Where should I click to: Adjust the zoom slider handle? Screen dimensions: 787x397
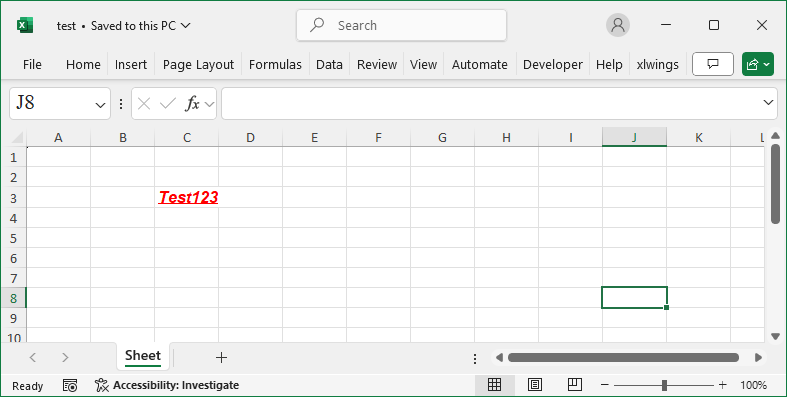[665, 385]
